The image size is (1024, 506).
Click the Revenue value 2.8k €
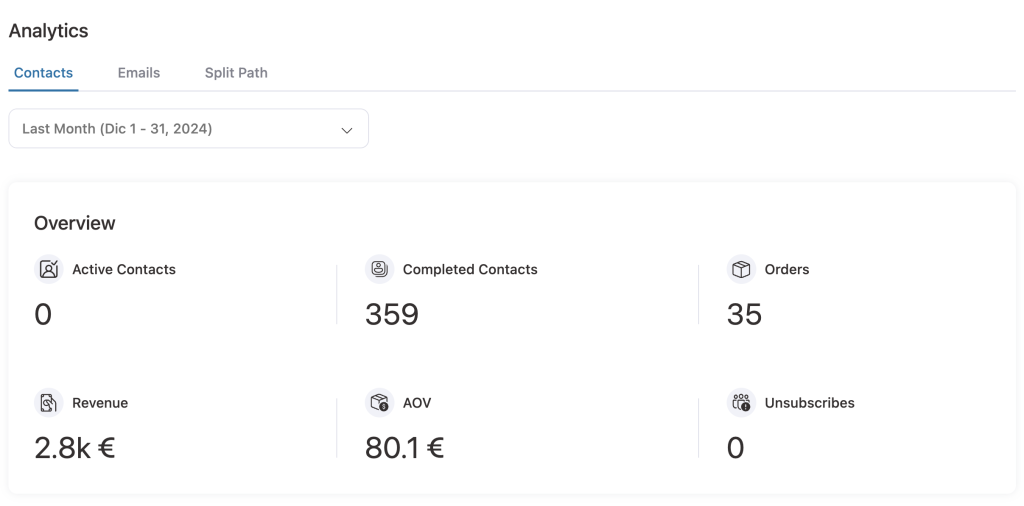[x=75, y=448]
